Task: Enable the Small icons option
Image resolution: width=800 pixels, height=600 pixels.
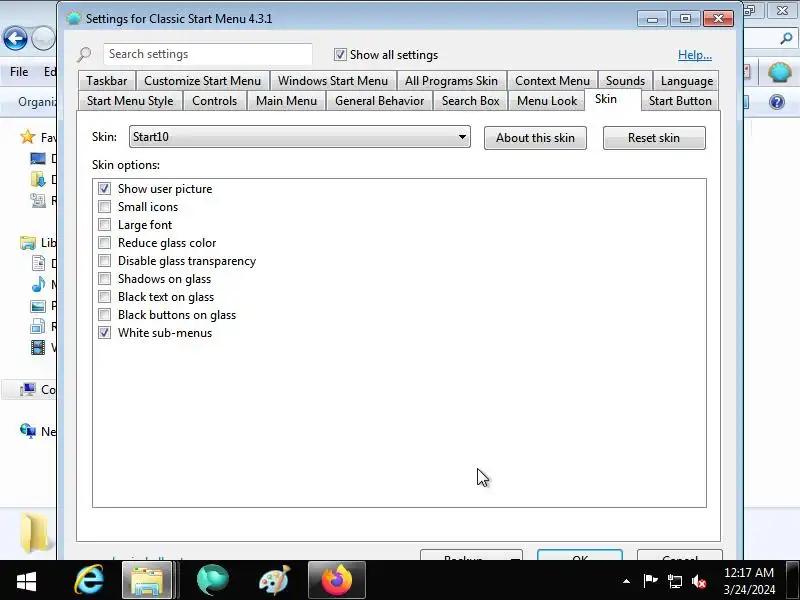Action: 105,207
